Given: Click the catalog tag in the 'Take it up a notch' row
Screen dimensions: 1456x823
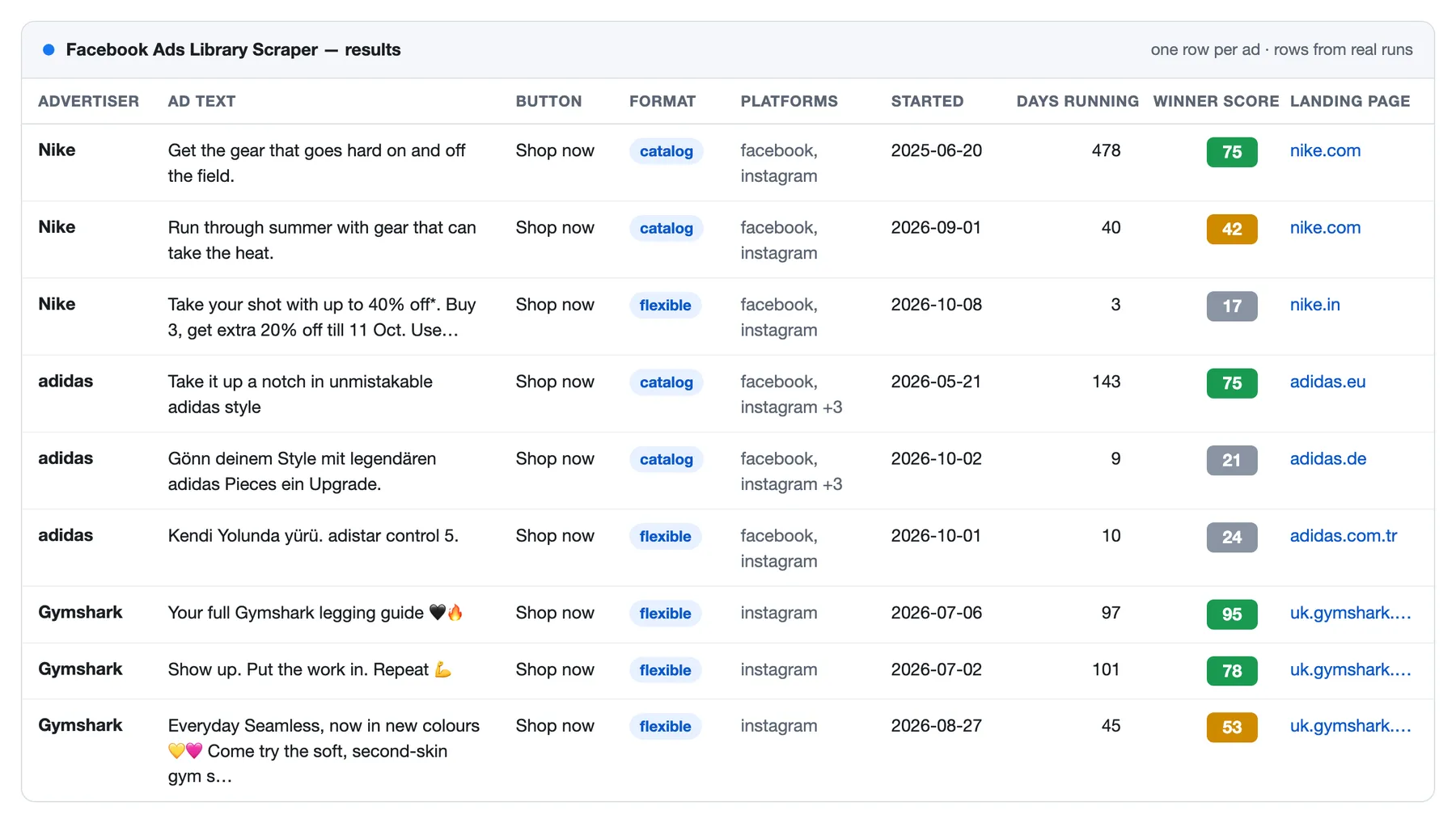Looking at the screenshot, I should pyautogui.click(x=666, y=382).
